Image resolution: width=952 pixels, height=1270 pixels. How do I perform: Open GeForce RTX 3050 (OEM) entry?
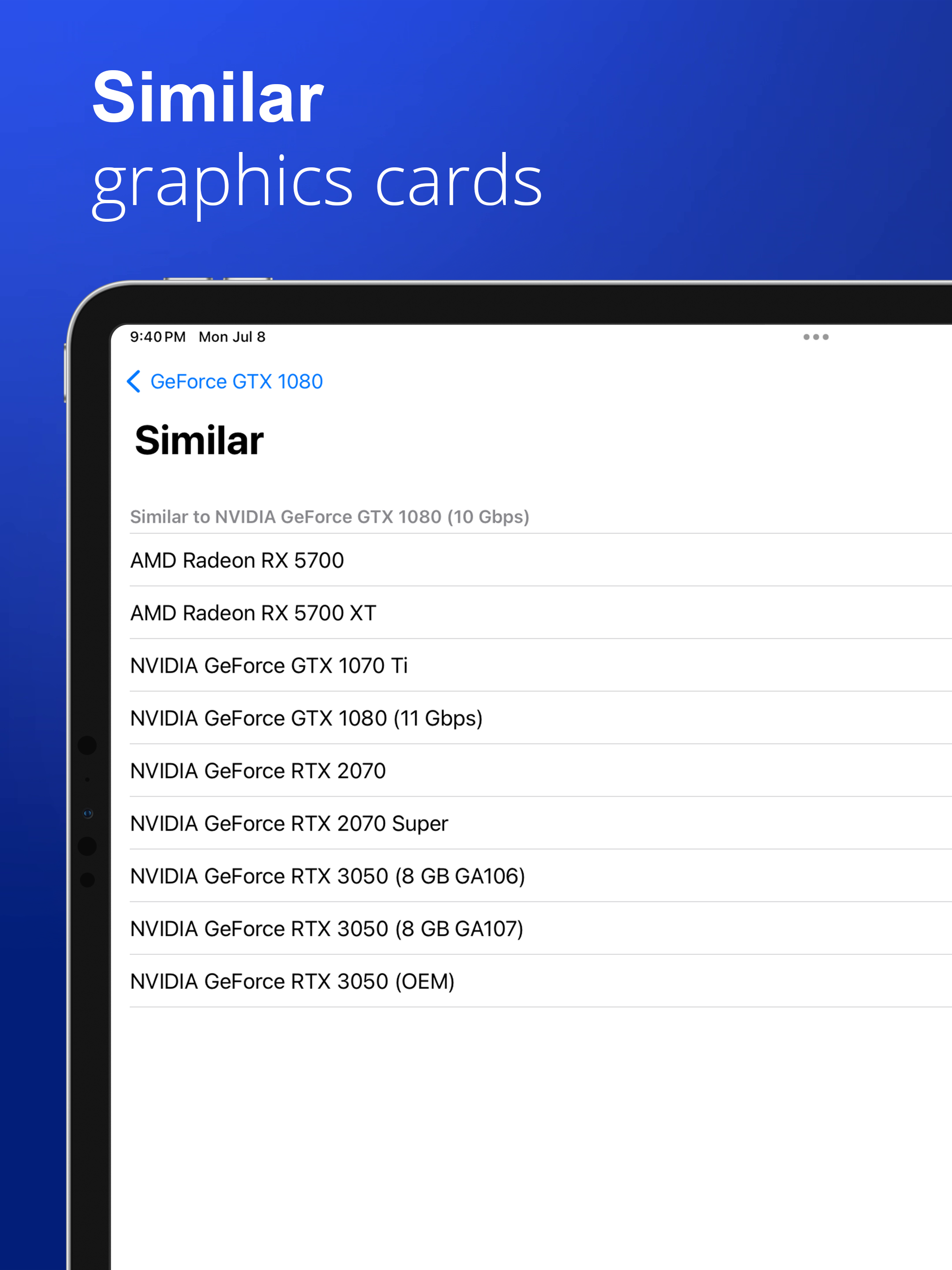(x=292, y=981)
